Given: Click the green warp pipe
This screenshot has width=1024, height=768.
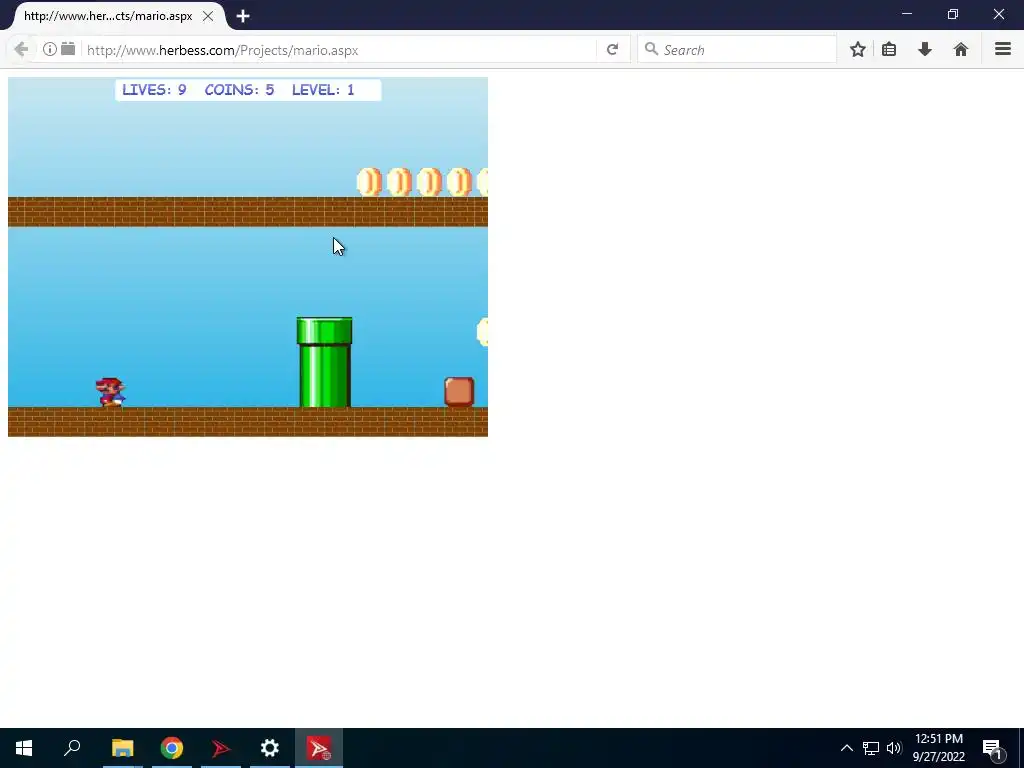Looking at the screenshot, I should [325, 362].
